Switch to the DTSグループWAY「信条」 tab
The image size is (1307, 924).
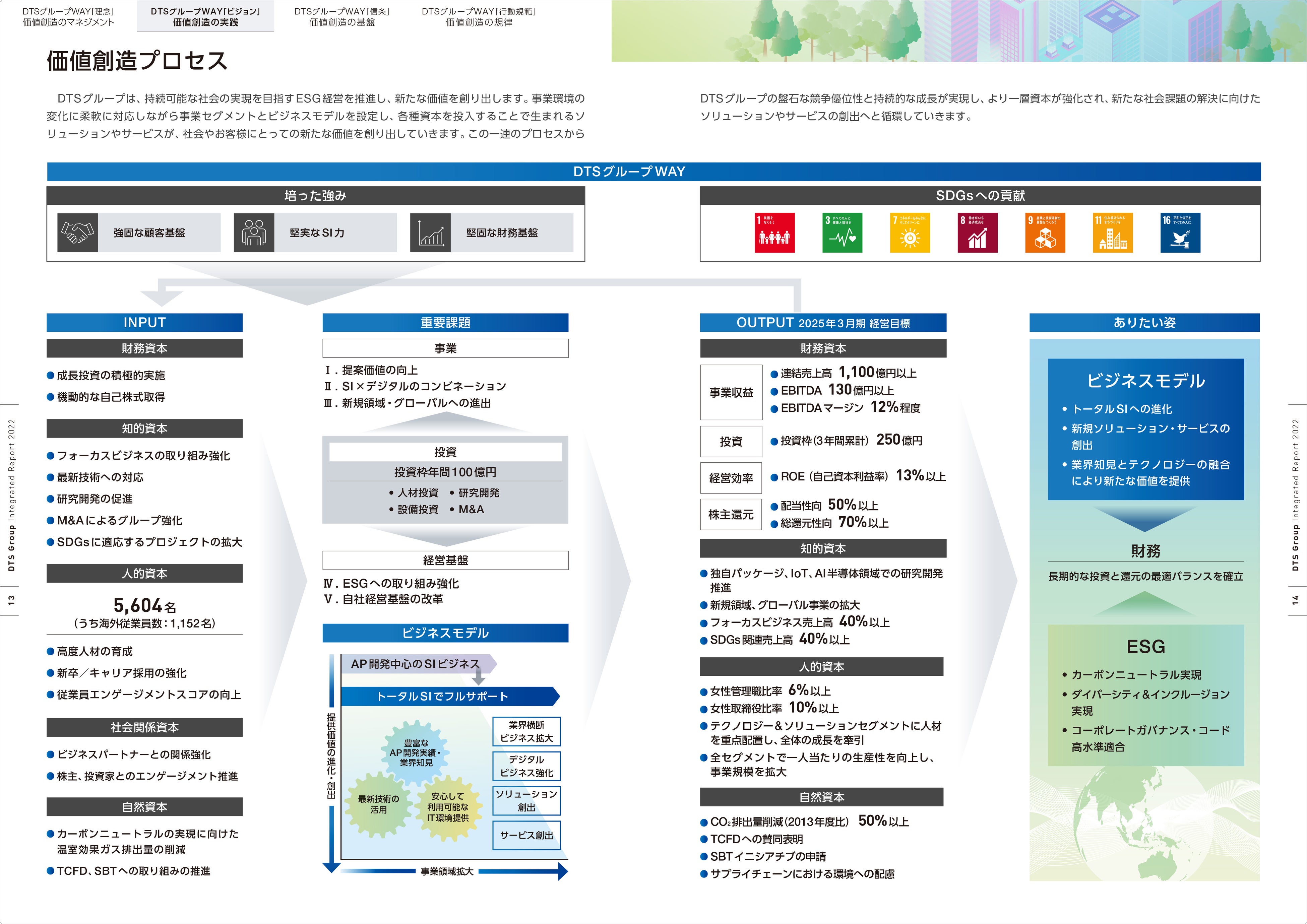(x=341, y=16)
